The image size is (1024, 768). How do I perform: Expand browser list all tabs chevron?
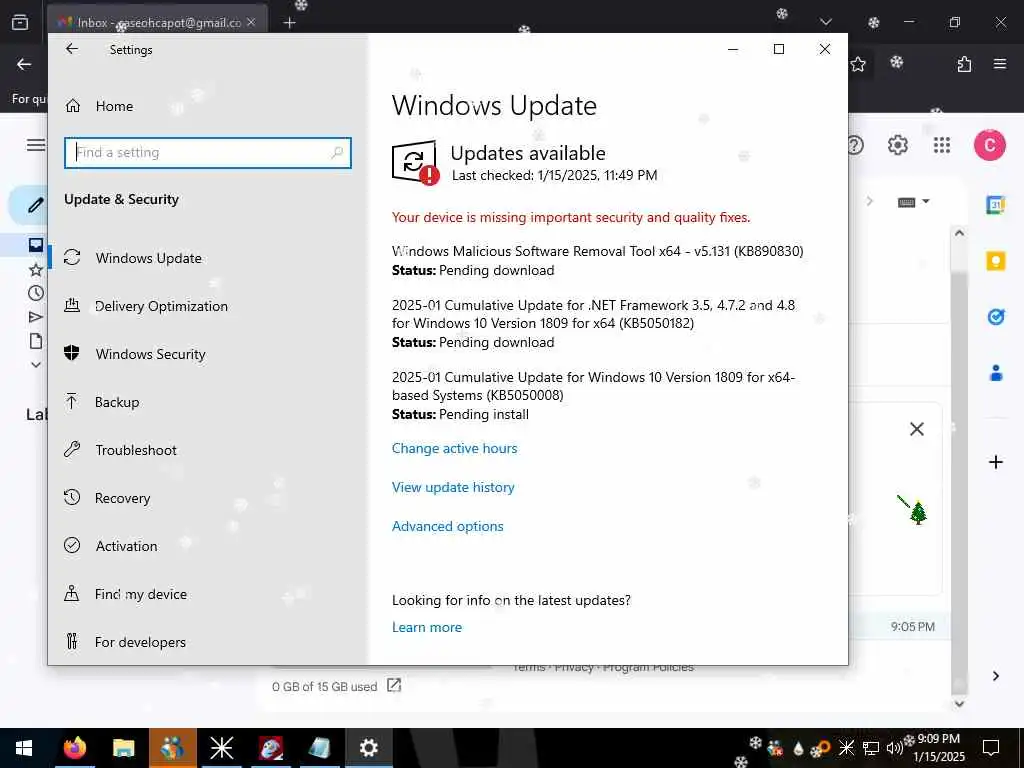coord(825,22)
